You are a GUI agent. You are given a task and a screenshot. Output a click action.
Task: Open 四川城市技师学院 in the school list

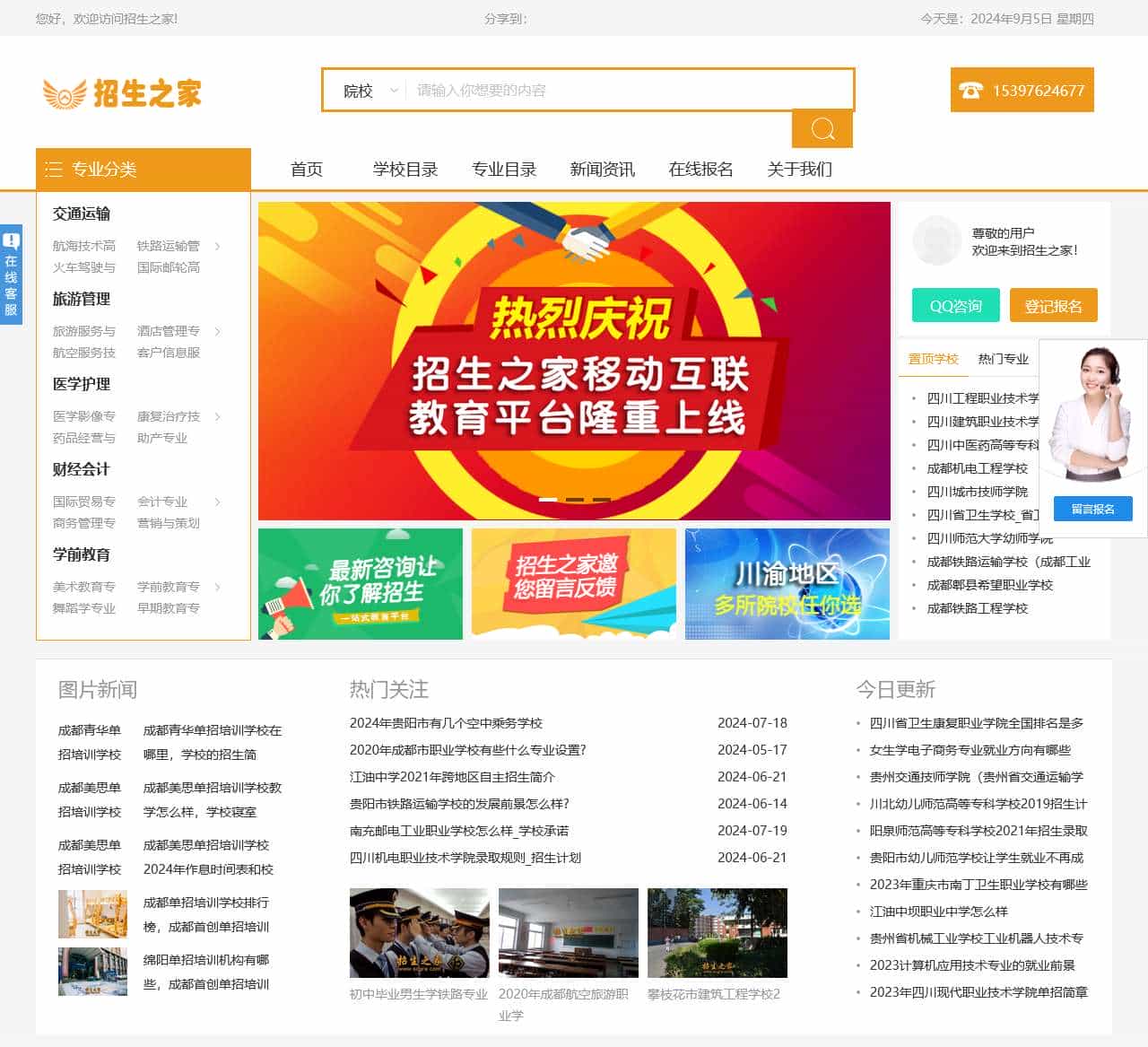(x=978, y=492)
